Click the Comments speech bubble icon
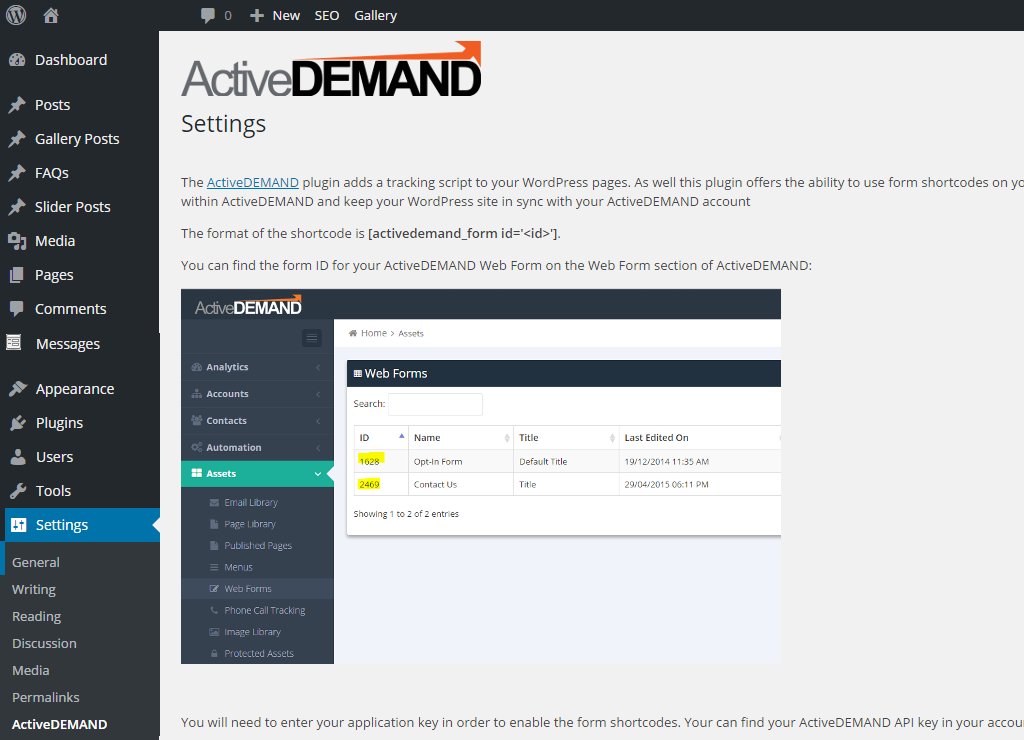This screenshot has width=1024, height=740. pyautogui.click(x=18, y=308)
